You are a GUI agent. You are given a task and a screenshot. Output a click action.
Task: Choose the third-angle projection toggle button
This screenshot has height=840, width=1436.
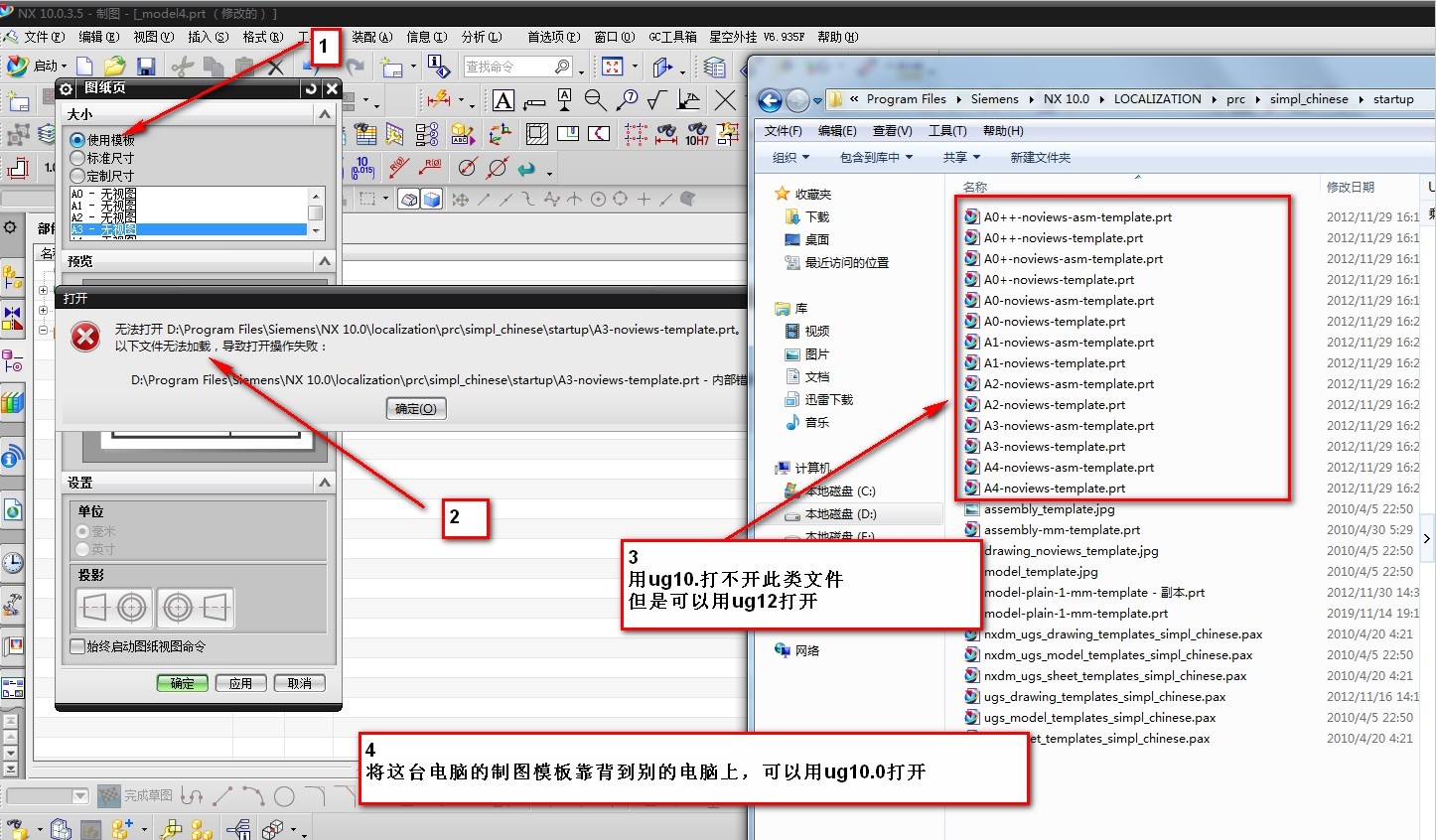[196, 607]
